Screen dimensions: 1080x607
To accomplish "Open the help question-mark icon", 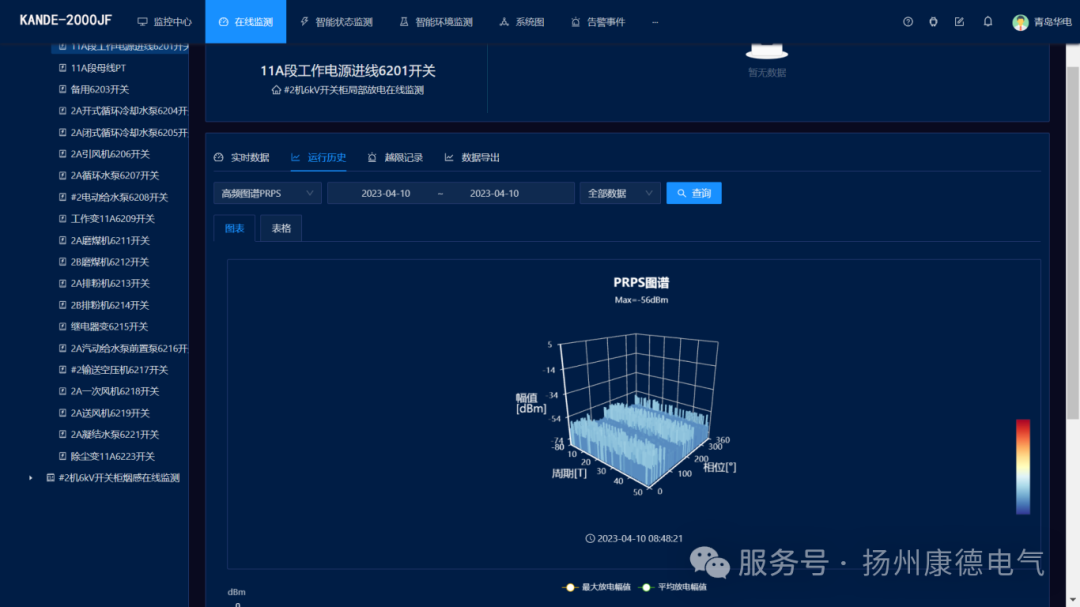I will click(908, 22).
